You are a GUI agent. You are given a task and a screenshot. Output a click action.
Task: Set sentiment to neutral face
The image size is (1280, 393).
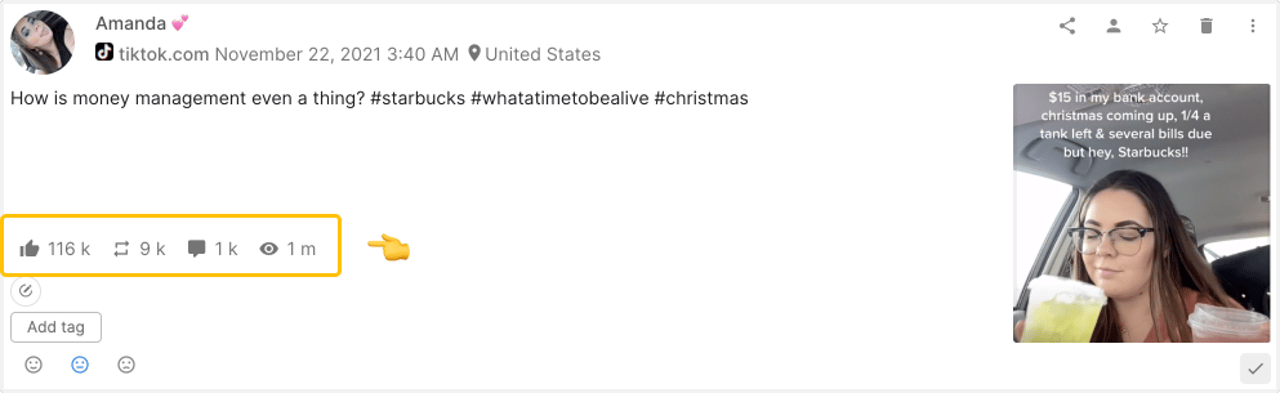tap(80, 365)
